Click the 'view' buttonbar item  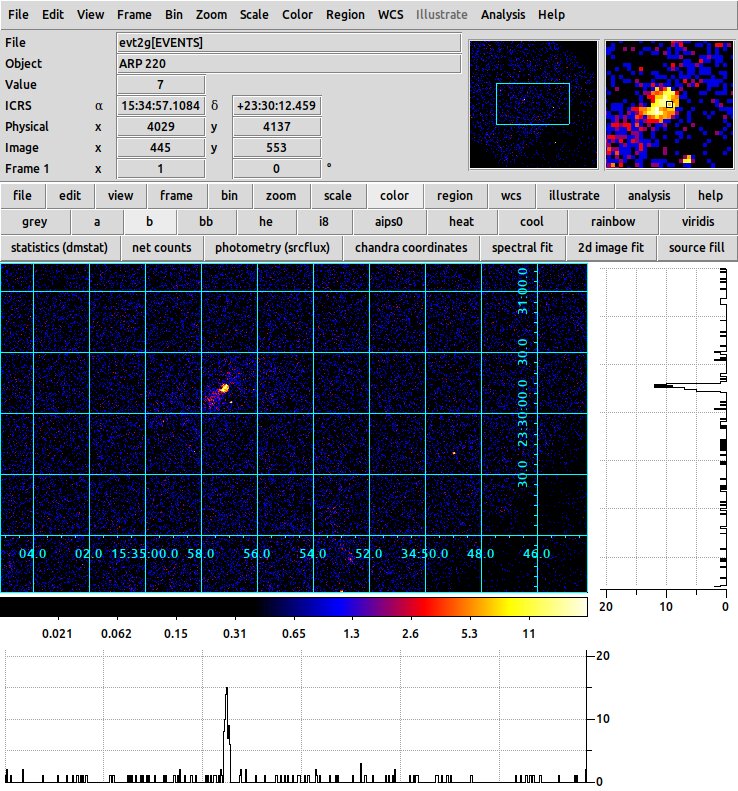pyautogui.click(x=120, y=196)
